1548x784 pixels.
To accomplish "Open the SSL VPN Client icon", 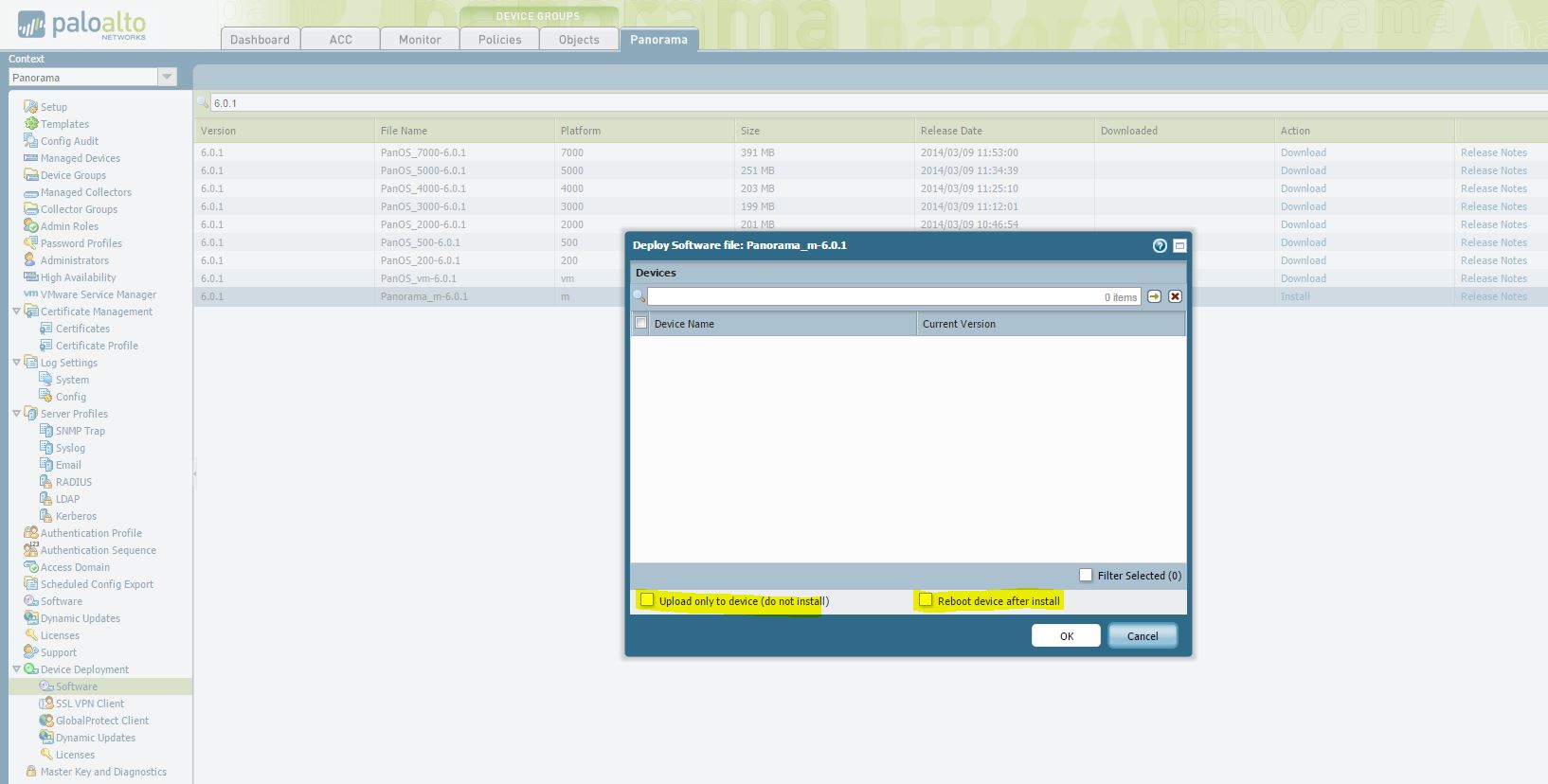I will (x=45, y=704).
